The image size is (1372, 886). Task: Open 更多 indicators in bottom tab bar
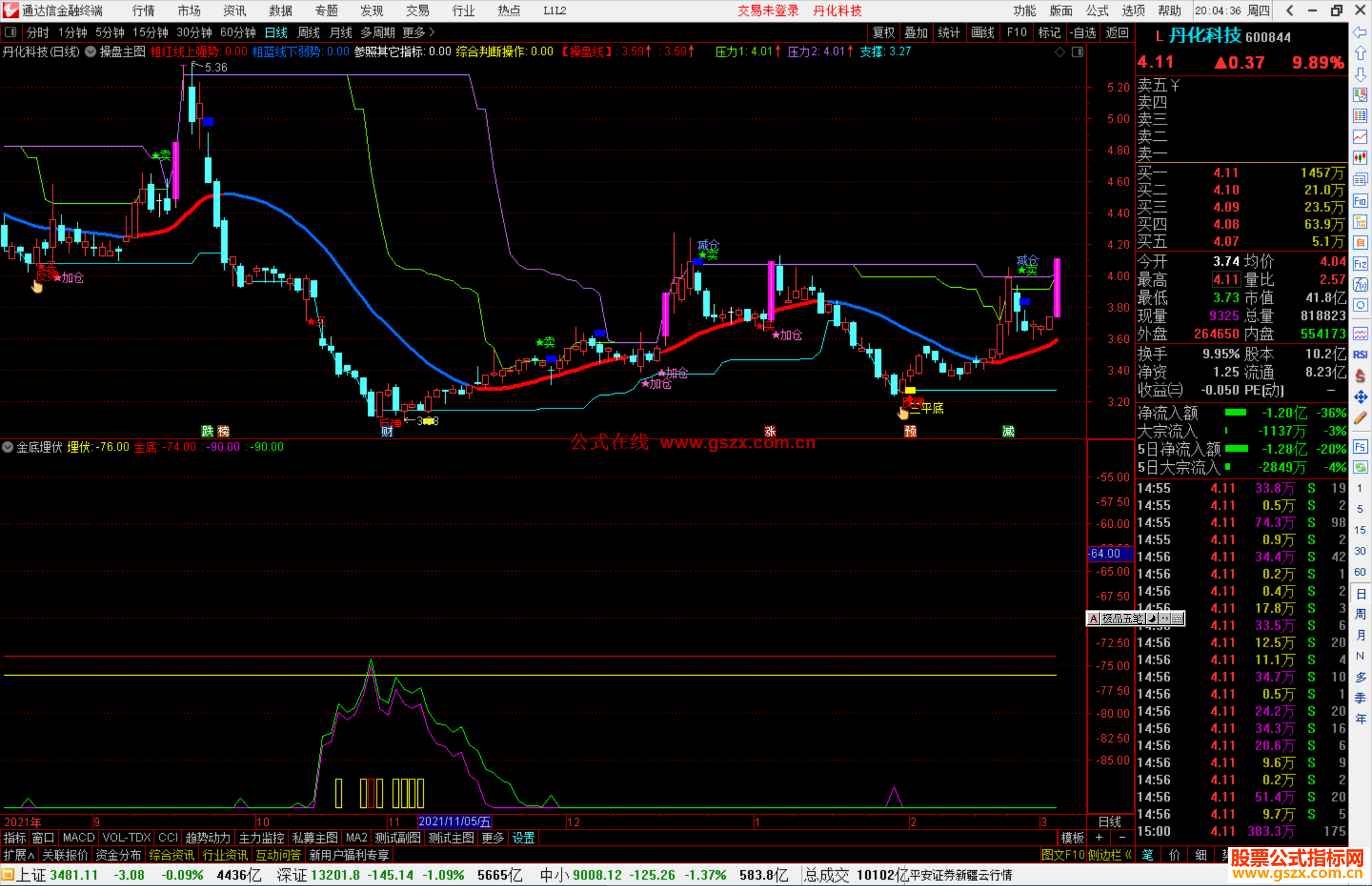pyautogui.click(x=493, y=838)
